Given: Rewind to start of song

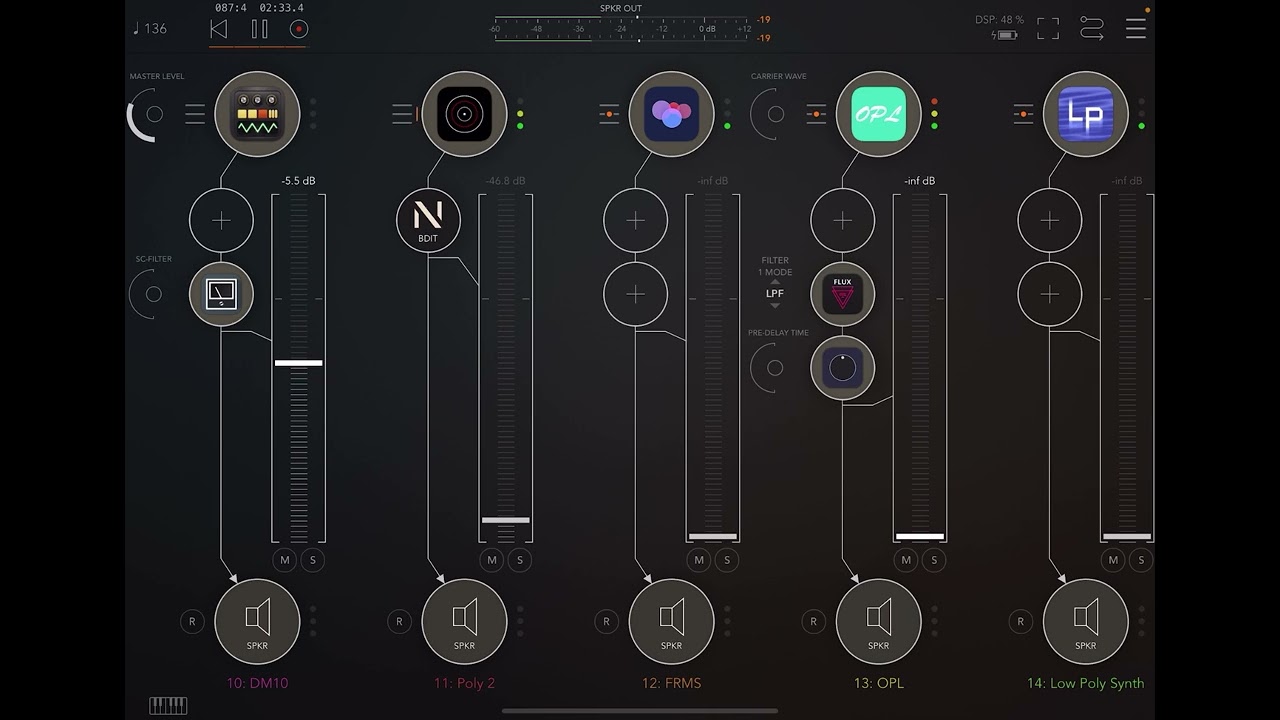Looking at the screenshot, I should click(218, 29).
